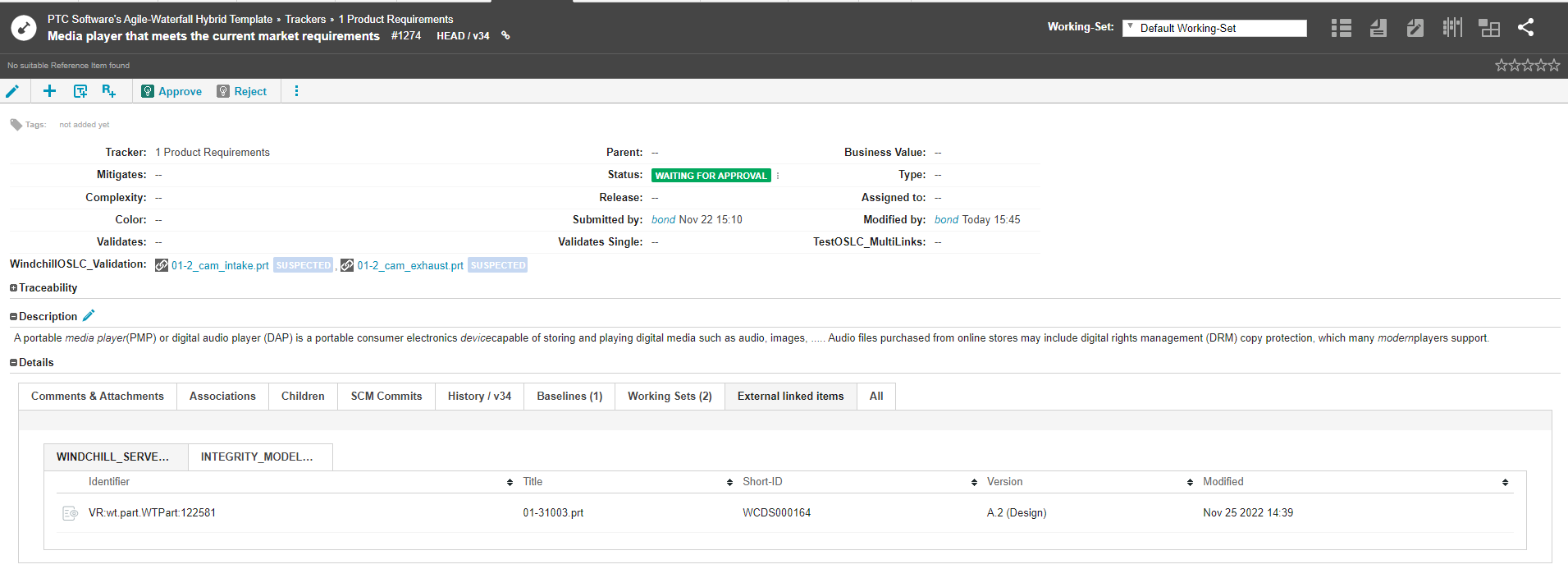Viewport: 1568px width, 569px height.
Task: Open the 01-2_cam_intake.prt link
Action: click(220, 266)
